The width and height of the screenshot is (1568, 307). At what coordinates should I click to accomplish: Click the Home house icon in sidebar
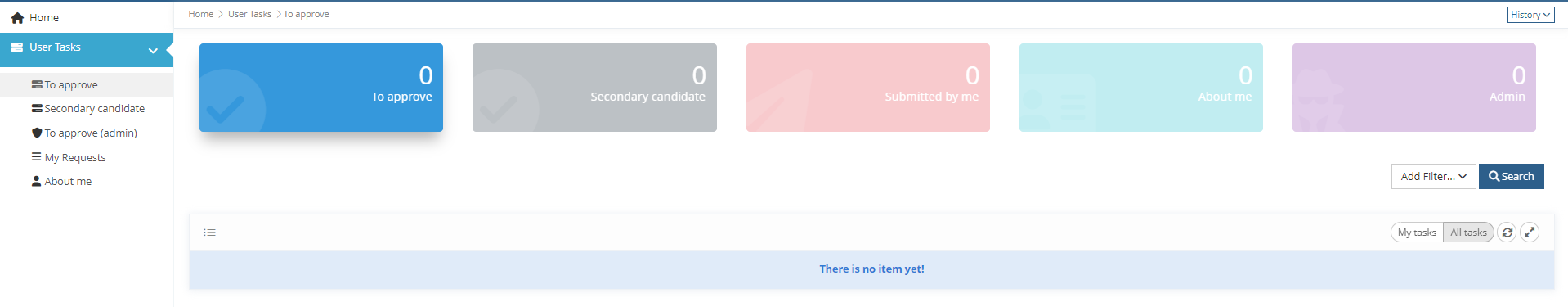pos(17,17)
